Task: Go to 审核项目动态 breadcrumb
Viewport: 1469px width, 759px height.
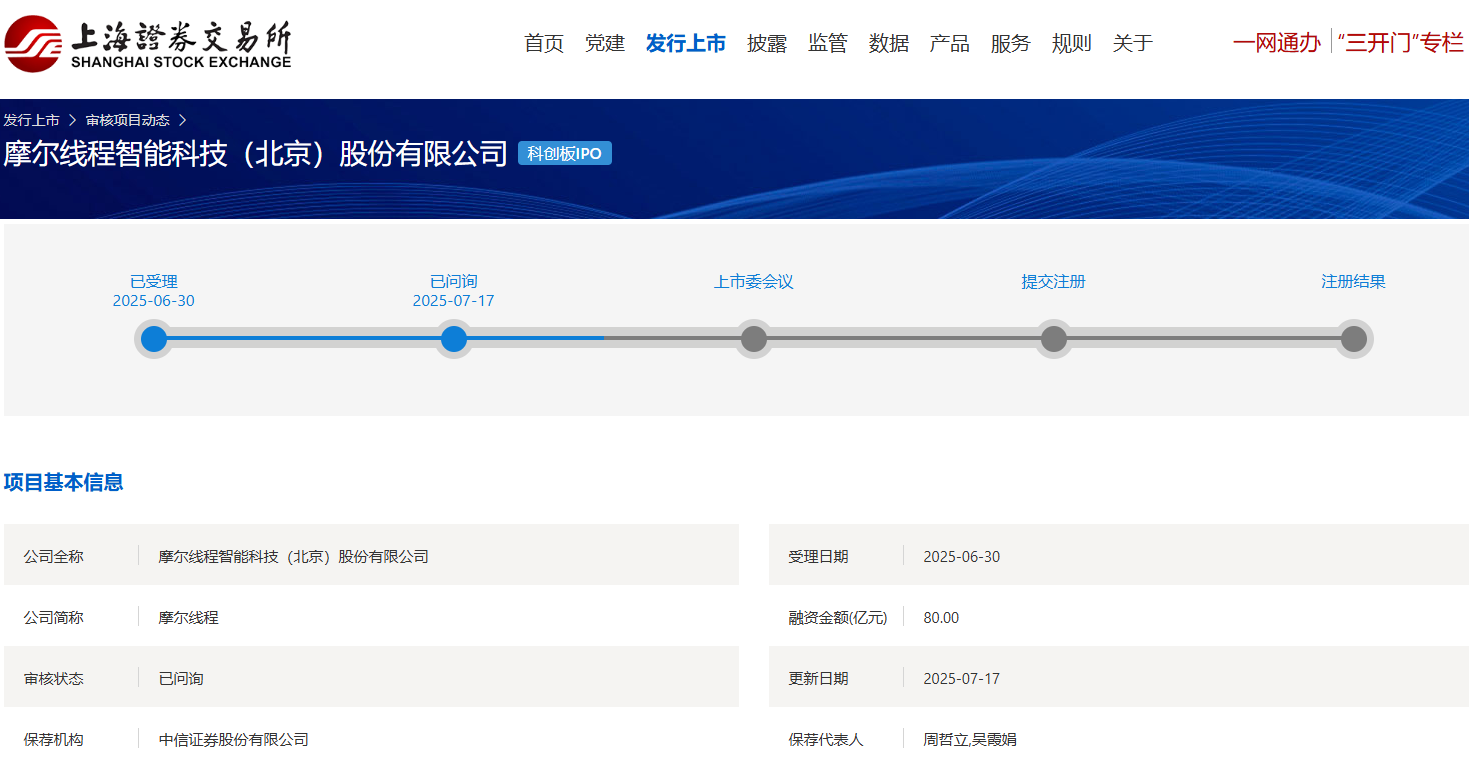Action: click(127, 120)
